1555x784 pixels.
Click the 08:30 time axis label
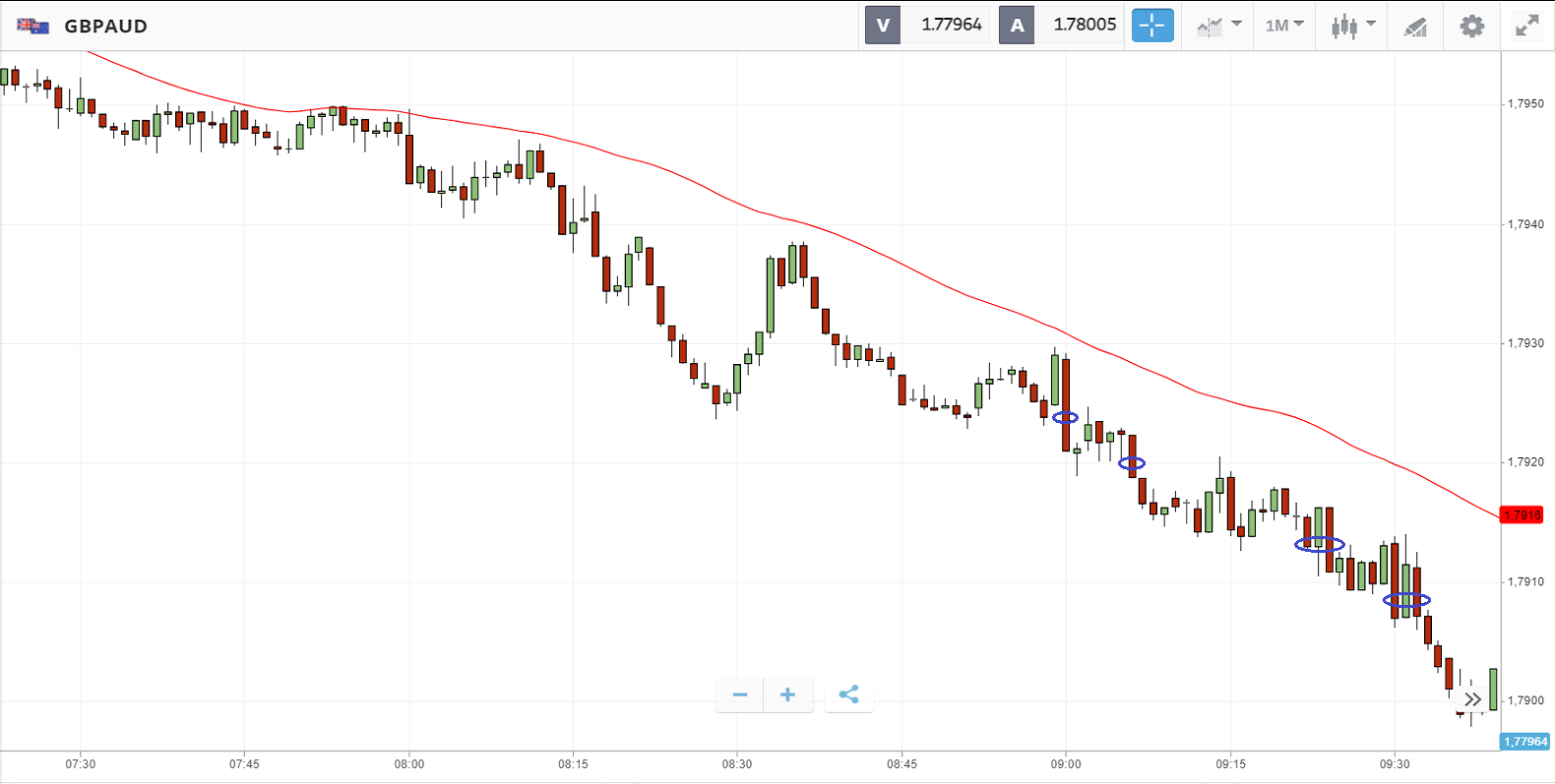click(737, 764)
